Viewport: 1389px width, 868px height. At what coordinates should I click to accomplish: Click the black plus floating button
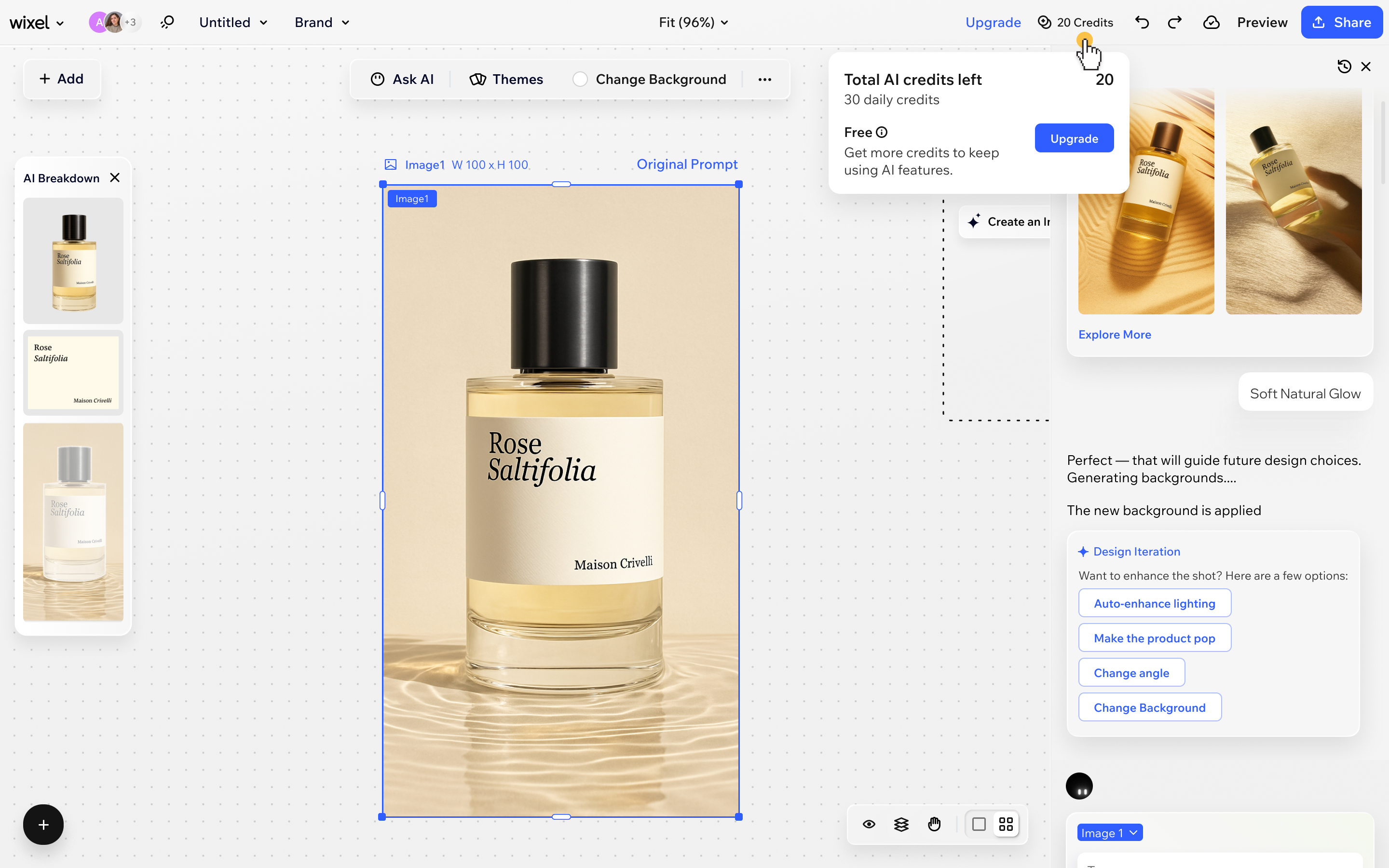click(x=43, y=825)
